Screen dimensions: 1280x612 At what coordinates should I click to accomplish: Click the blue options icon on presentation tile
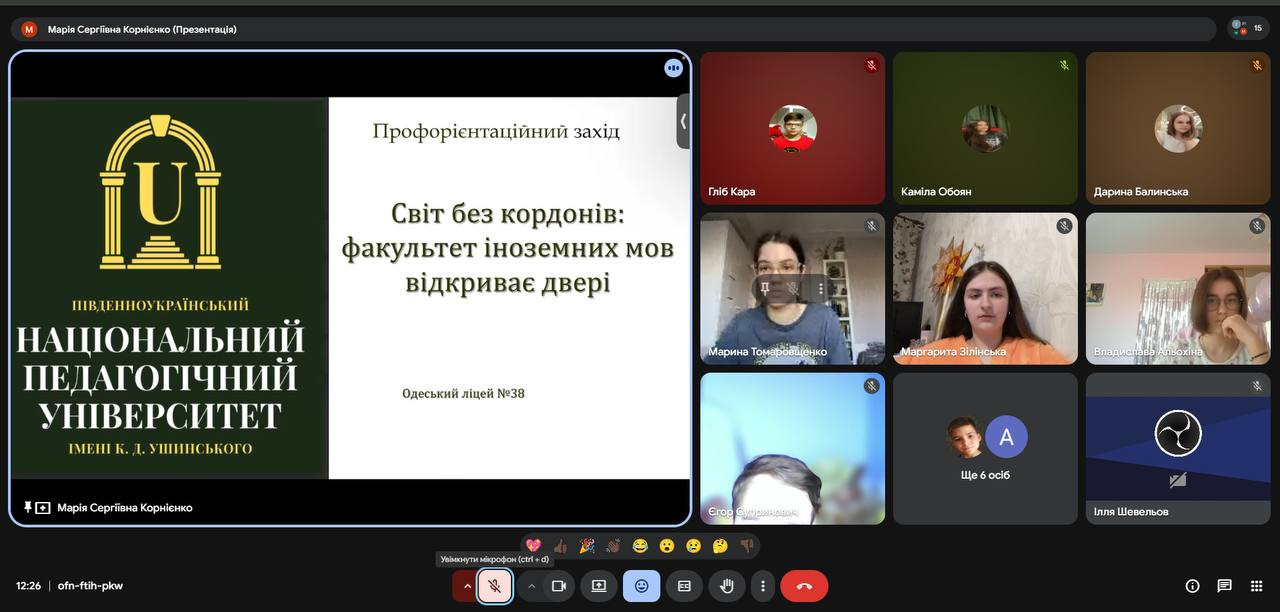(x=674, y=68)
